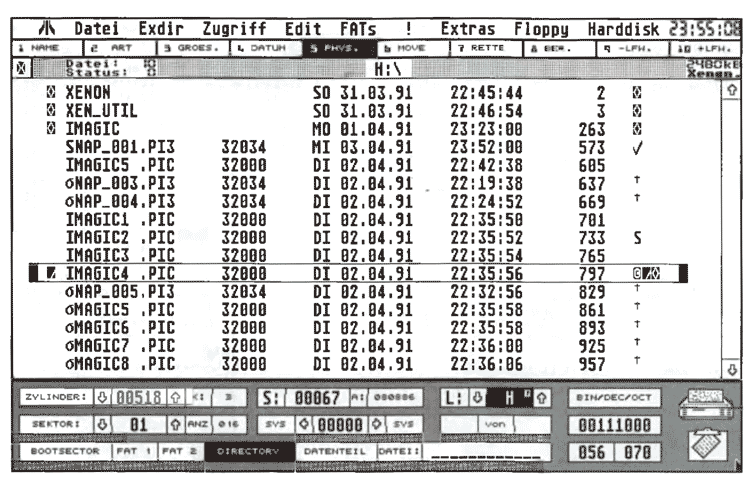Toggle selection marker on IMAGIC4.PIC row
750x480 pixels.
pyautogui.click(x=49, y=273)
